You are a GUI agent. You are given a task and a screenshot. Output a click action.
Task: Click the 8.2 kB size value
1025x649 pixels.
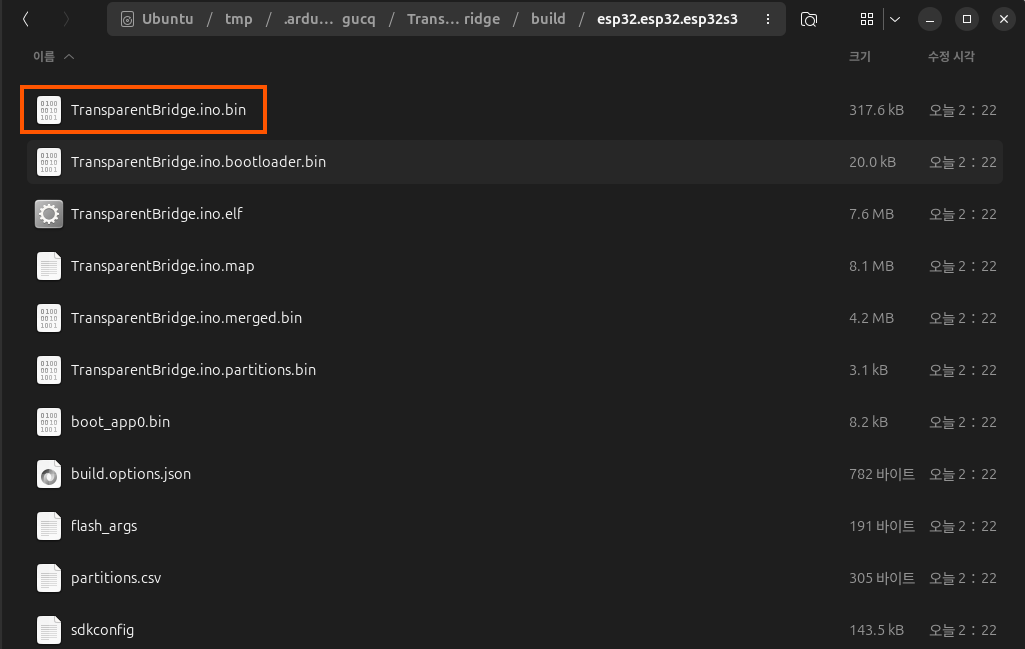(x=868, y=422)
